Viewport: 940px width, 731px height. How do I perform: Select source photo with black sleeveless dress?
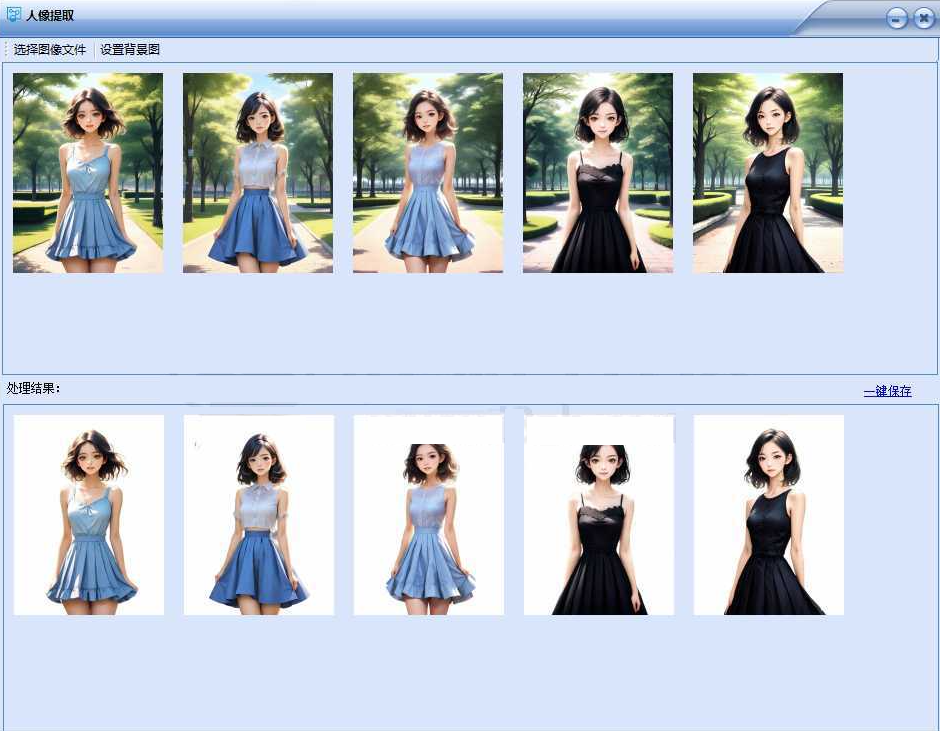pos(768,173)
